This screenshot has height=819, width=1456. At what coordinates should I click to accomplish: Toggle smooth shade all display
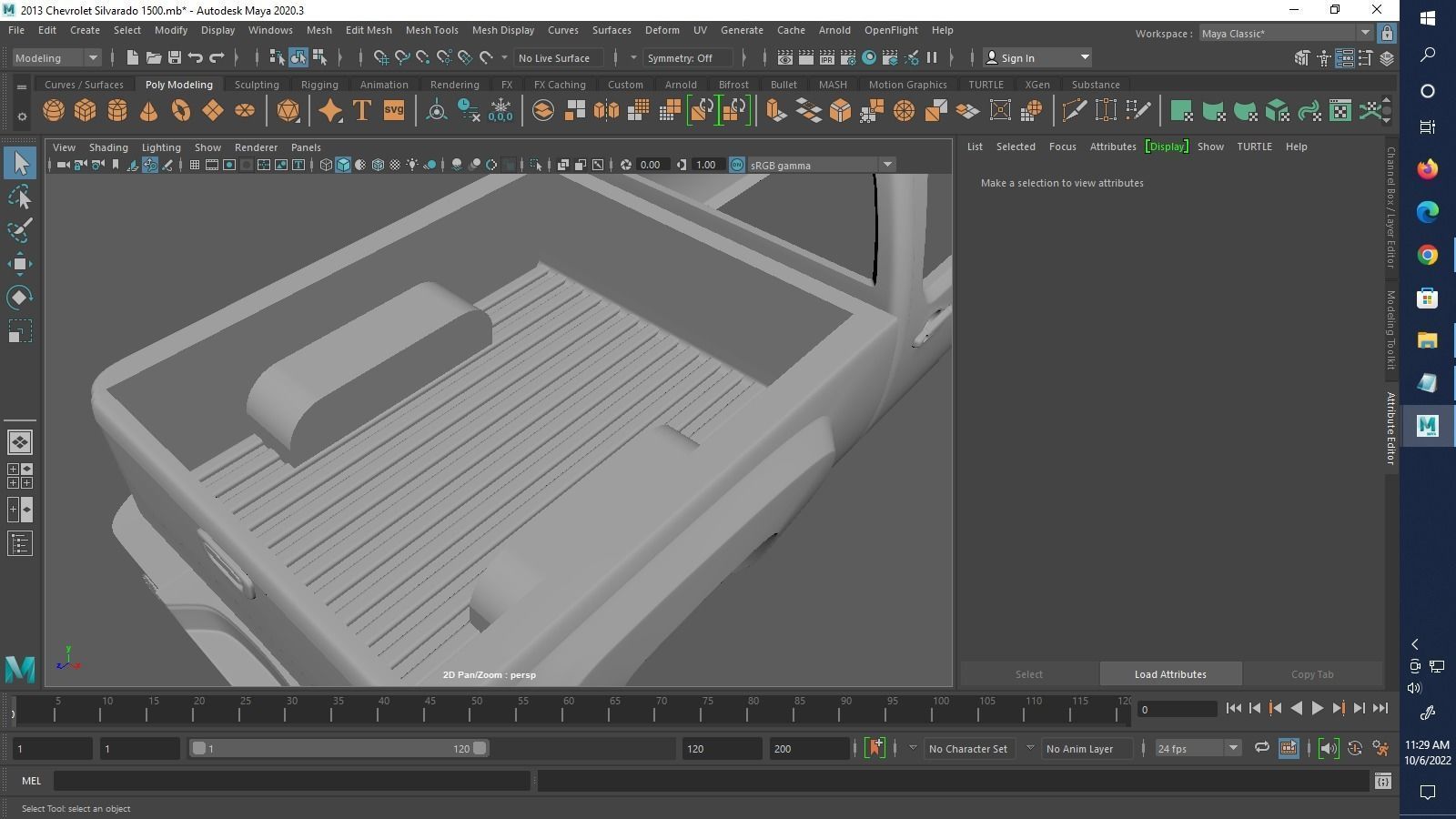[343, 165]
